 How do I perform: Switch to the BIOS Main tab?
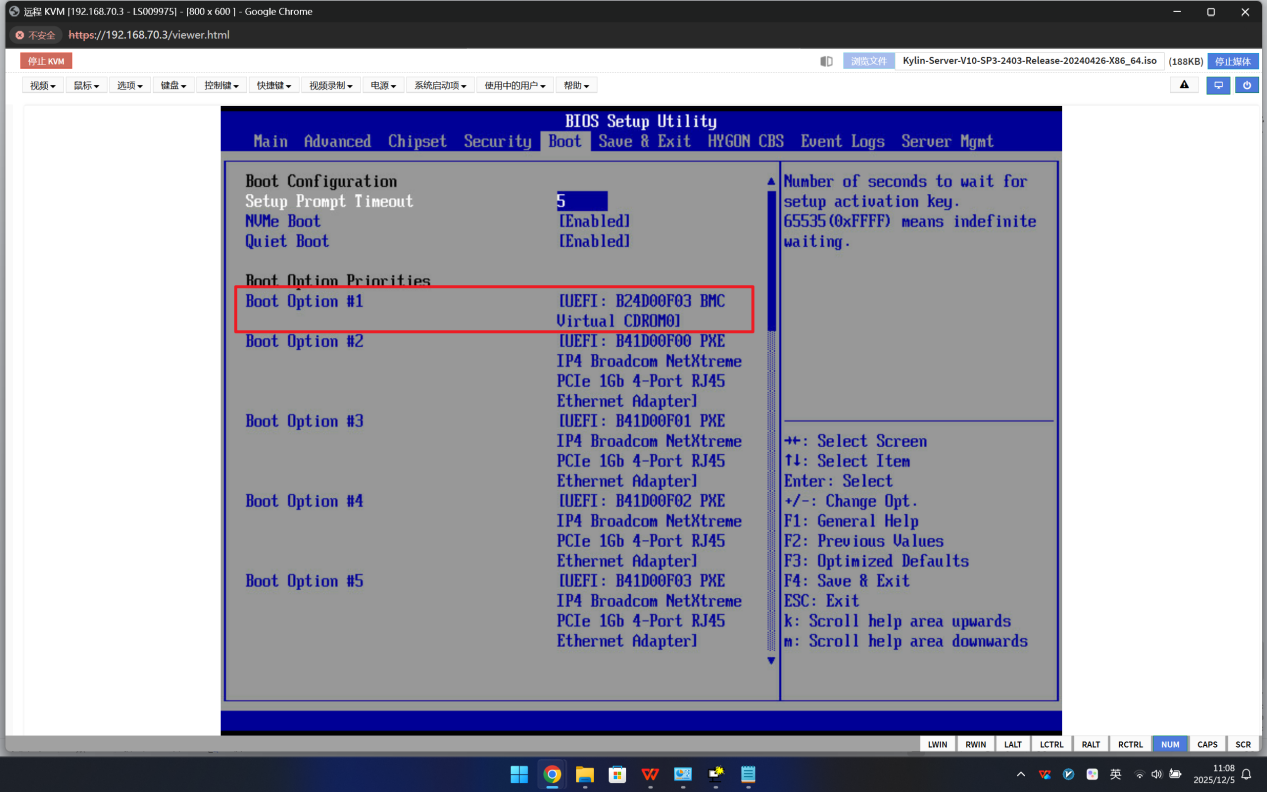tap(270, 141)
